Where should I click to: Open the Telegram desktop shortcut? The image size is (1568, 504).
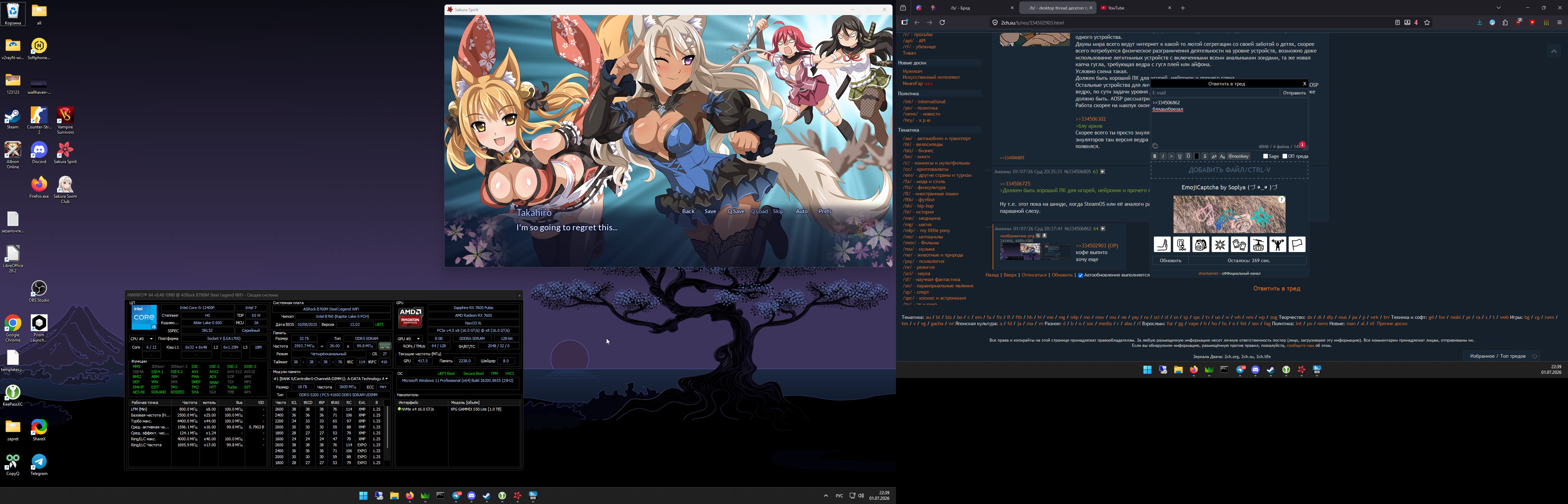click(39, 464)
